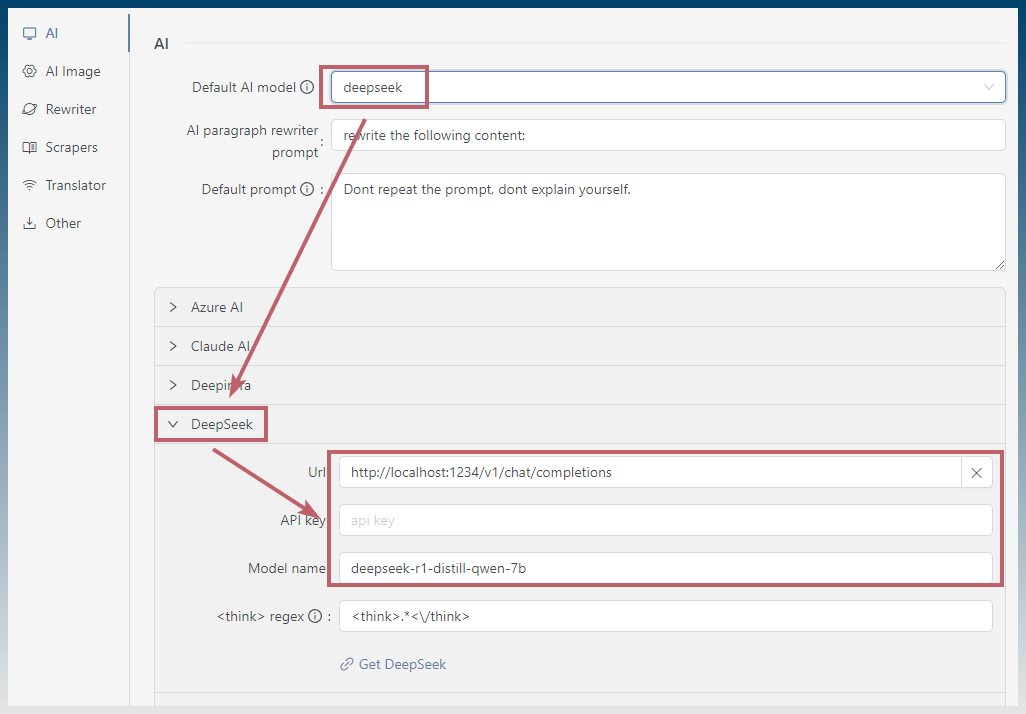Expand the Claude AI section

(x=580, y=346)
